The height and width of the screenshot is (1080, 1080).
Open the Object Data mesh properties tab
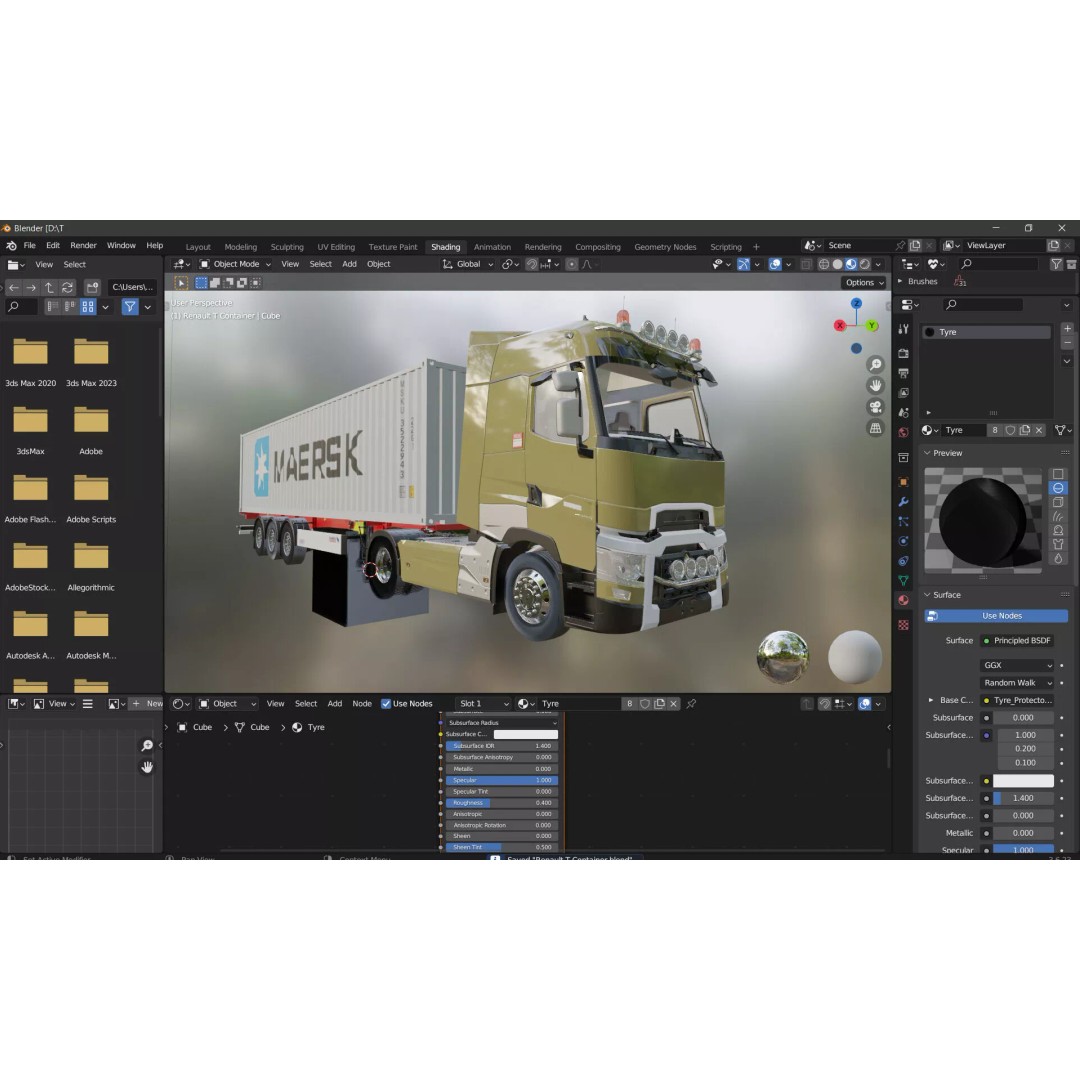903,581
